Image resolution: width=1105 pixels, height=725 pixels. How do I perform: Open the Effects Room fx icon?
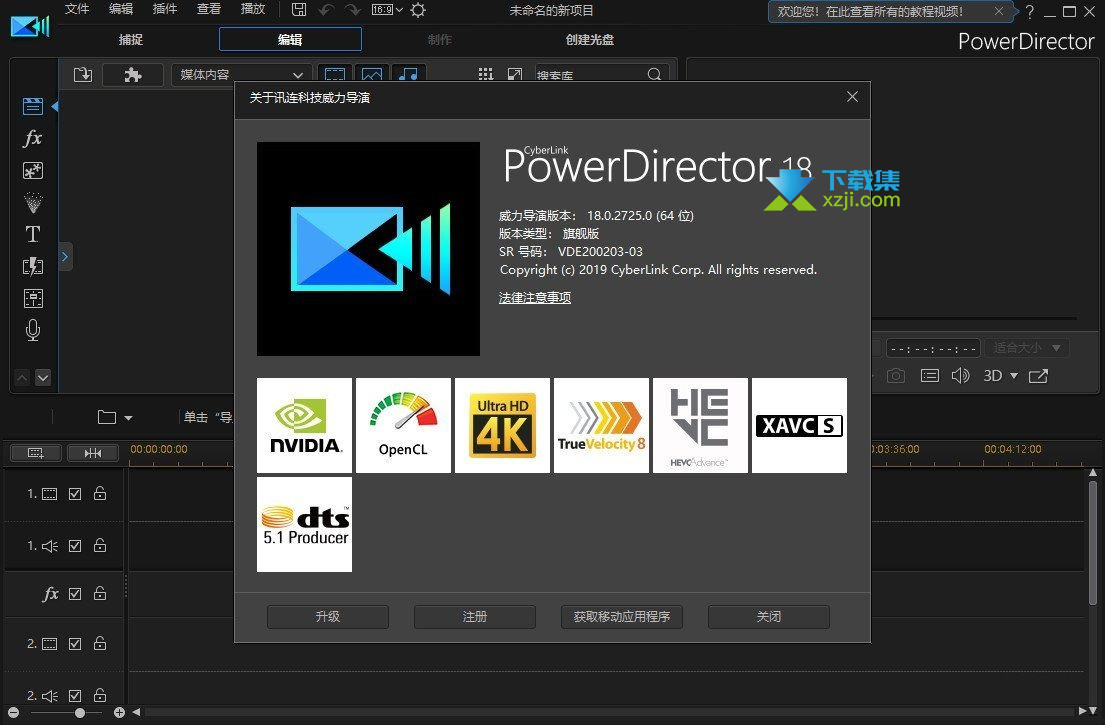[32, 138]
